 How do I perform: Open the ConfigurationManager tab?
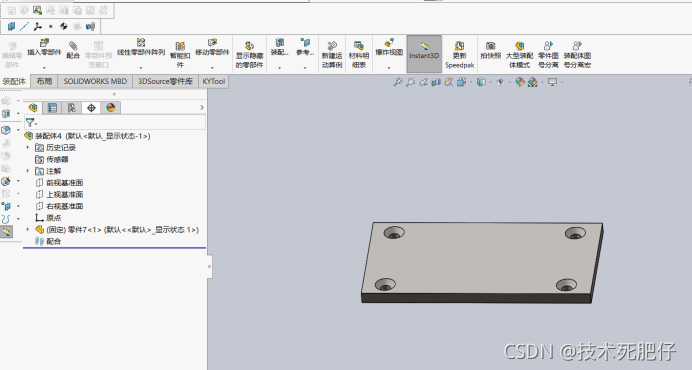(x=71, y=108)
